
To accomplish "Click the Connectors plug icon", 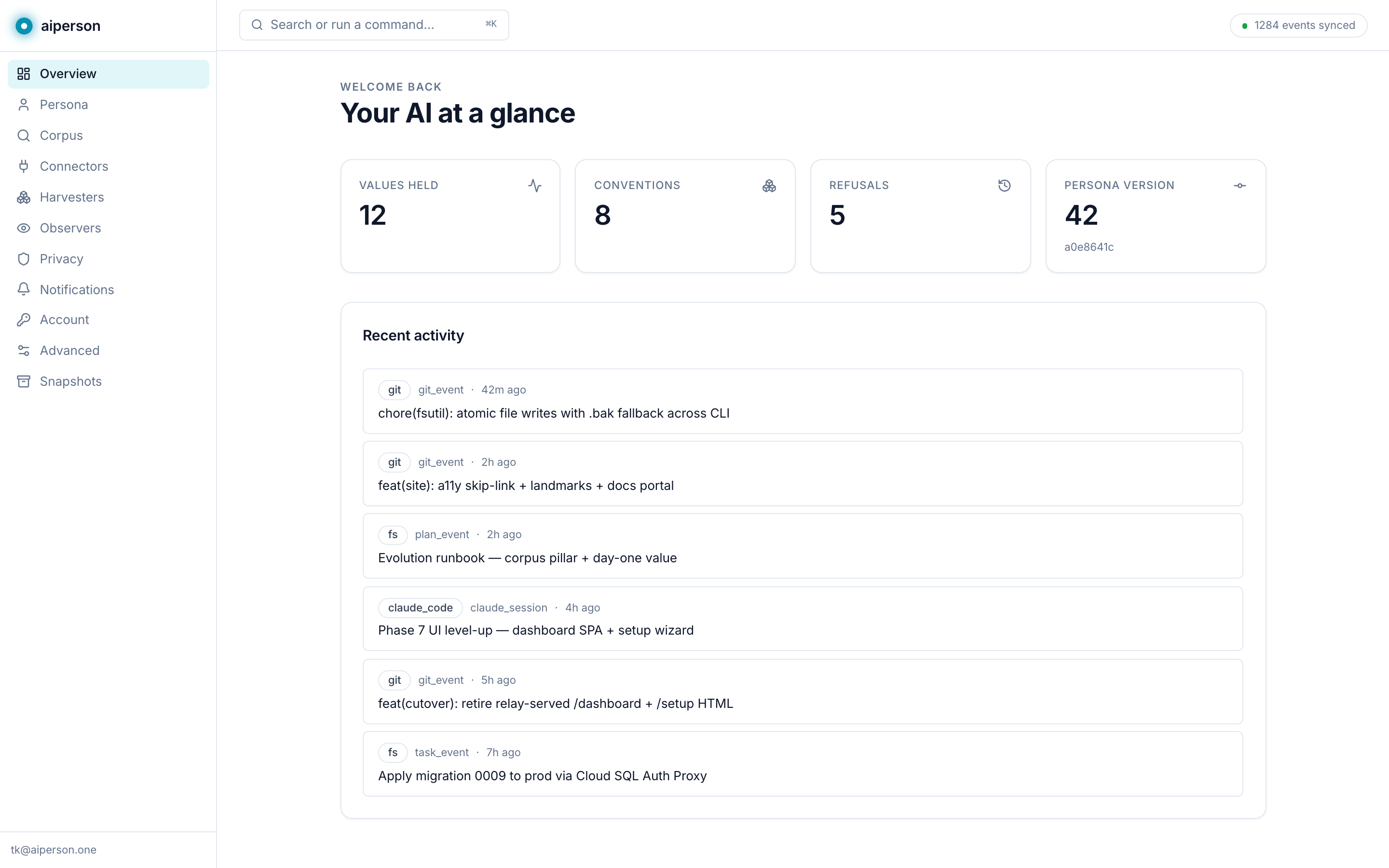I will coord(24,166).
